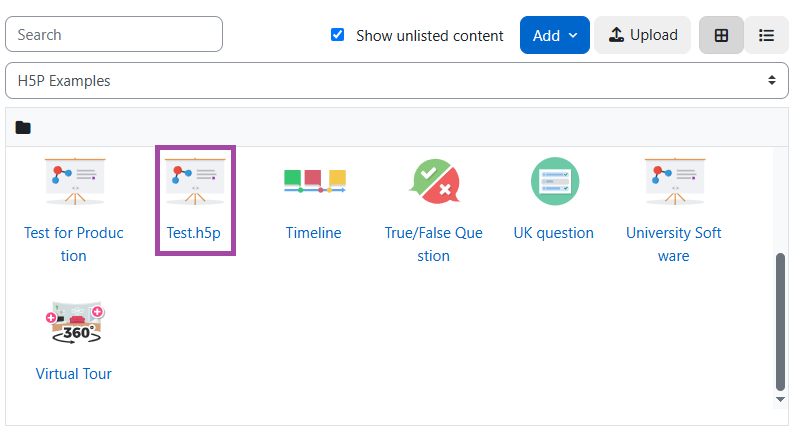
Task: Open the Timeline link
Action: tap(313, 233)
